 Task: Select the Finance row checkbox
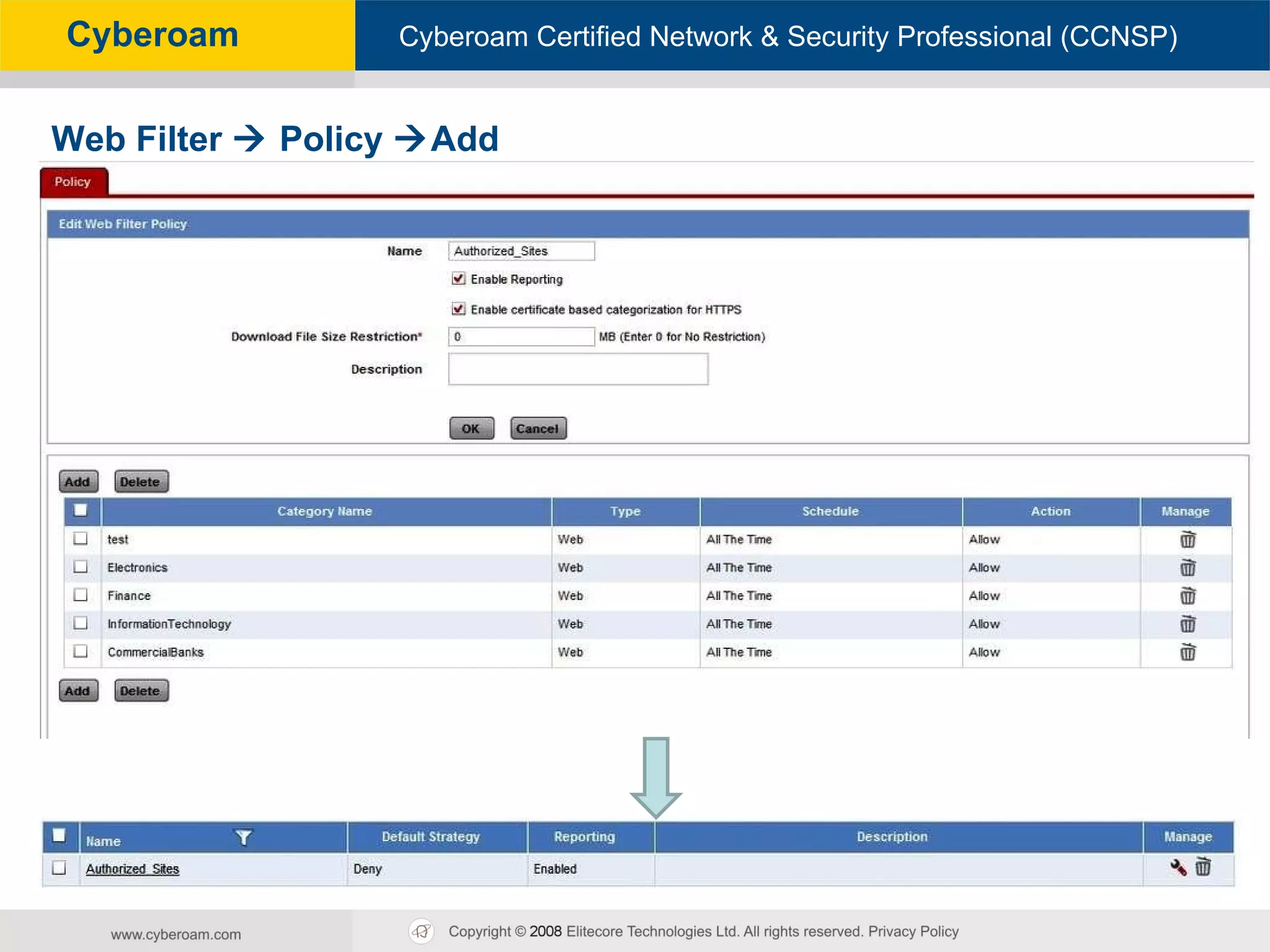tap(81, 594)
